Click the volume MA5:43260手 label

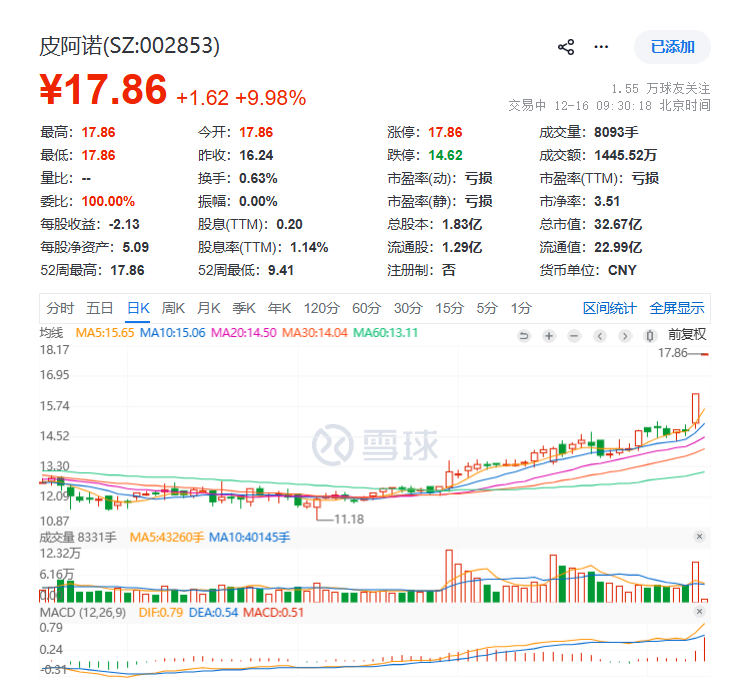click(x=167, y=537)
